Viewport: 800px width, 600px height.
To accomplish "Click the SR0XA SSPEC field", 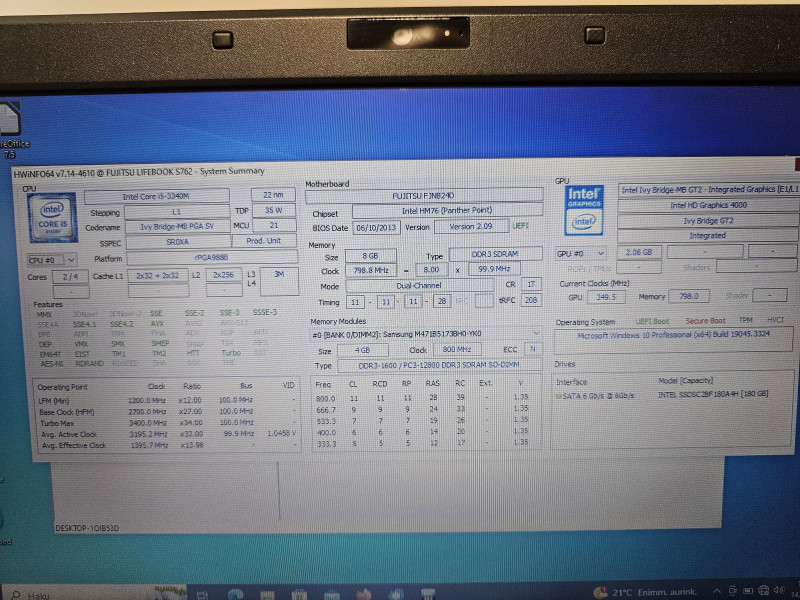I will [178, 242].
